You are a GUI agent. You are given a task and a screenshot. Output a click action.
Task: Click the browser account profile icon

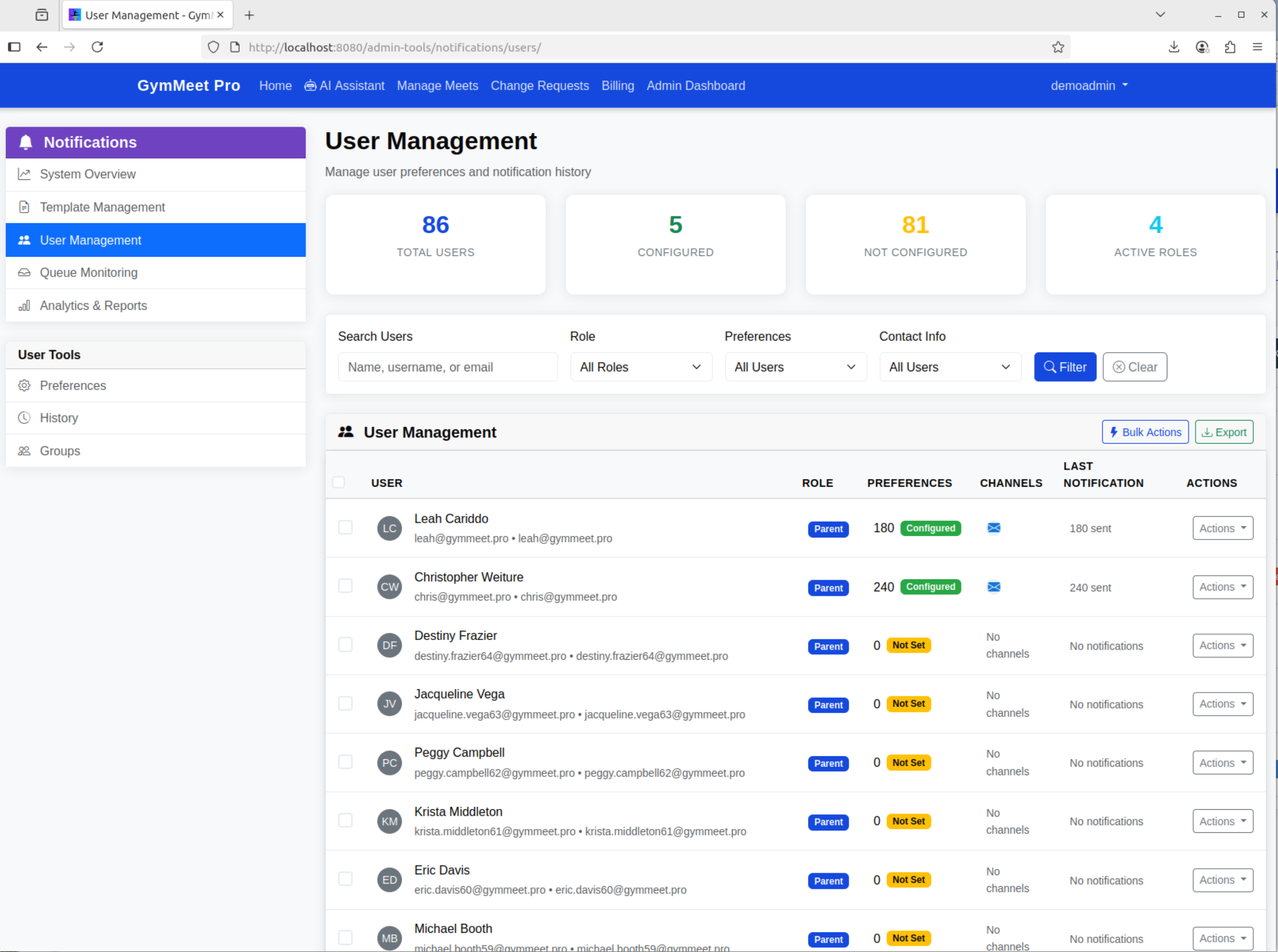tap(1202, 47)
